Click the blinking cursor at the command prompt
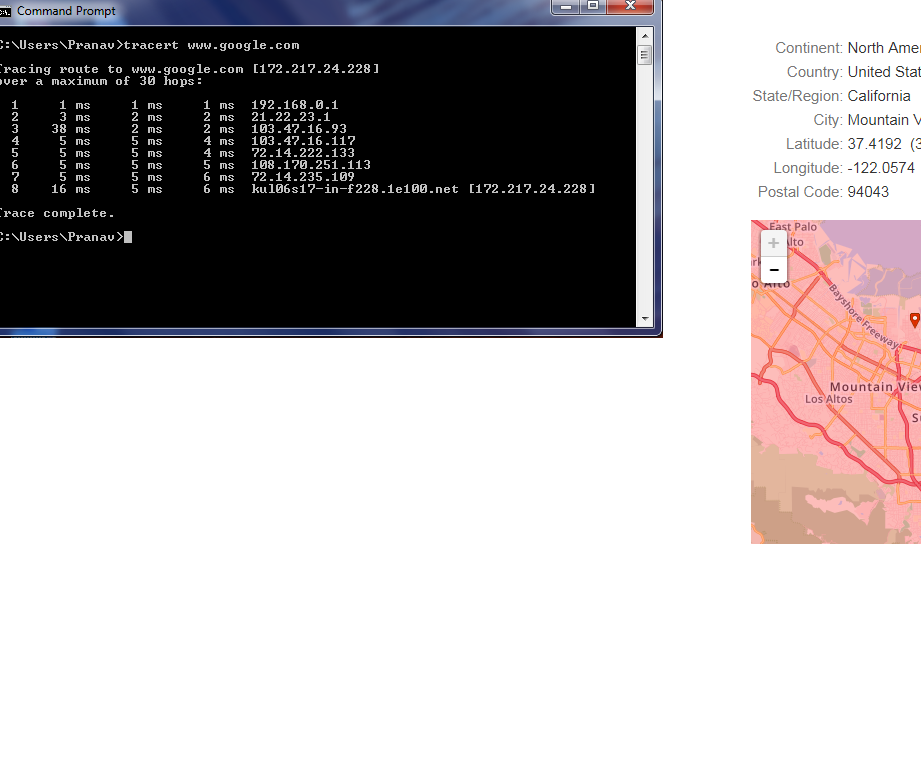The width and height of the screenshot is (921, 768). [x=127, y=236]
